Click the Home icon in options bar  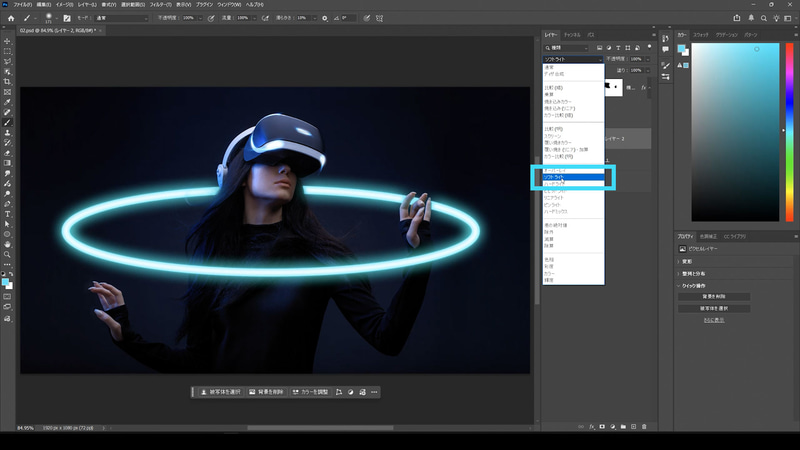coord(9,17)
